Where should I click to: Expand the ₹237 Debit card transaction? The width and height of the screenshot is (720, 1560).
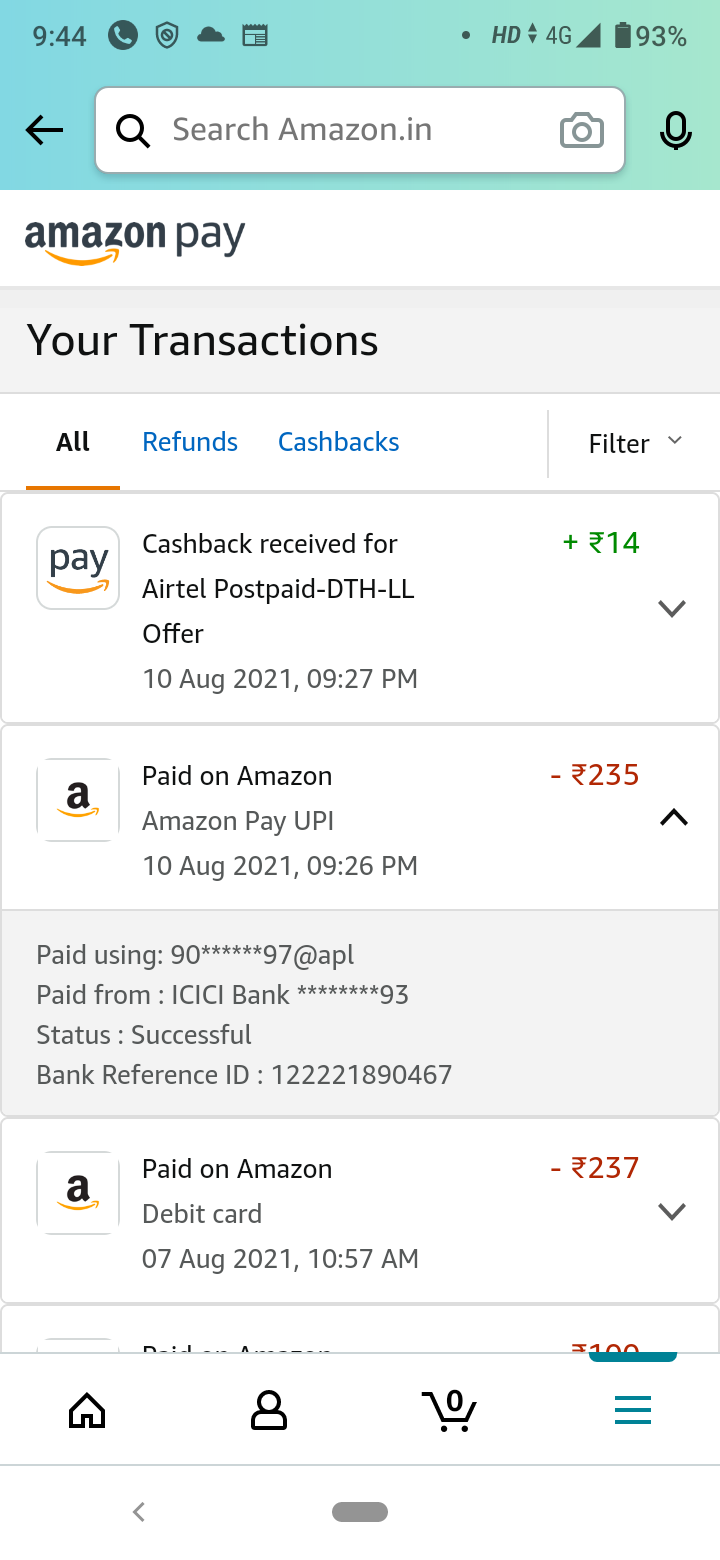pos(672,1212)
